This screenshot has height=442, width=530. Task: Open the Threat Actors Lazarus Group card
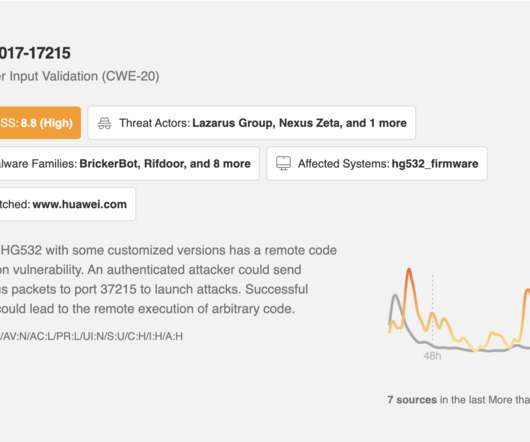(251, 123)
